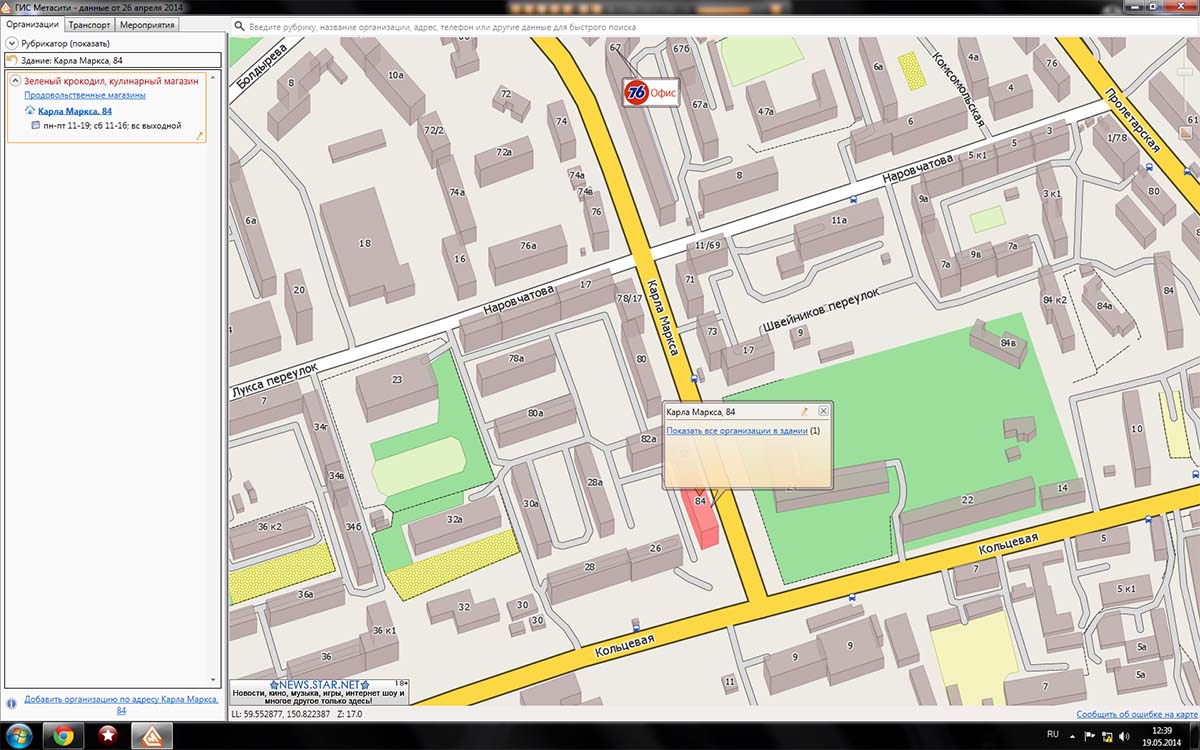The height and width of the screenshot is (750, 1200).
Task: Click the Продовольственные магазины category link
Action: [x=85, y=95]
